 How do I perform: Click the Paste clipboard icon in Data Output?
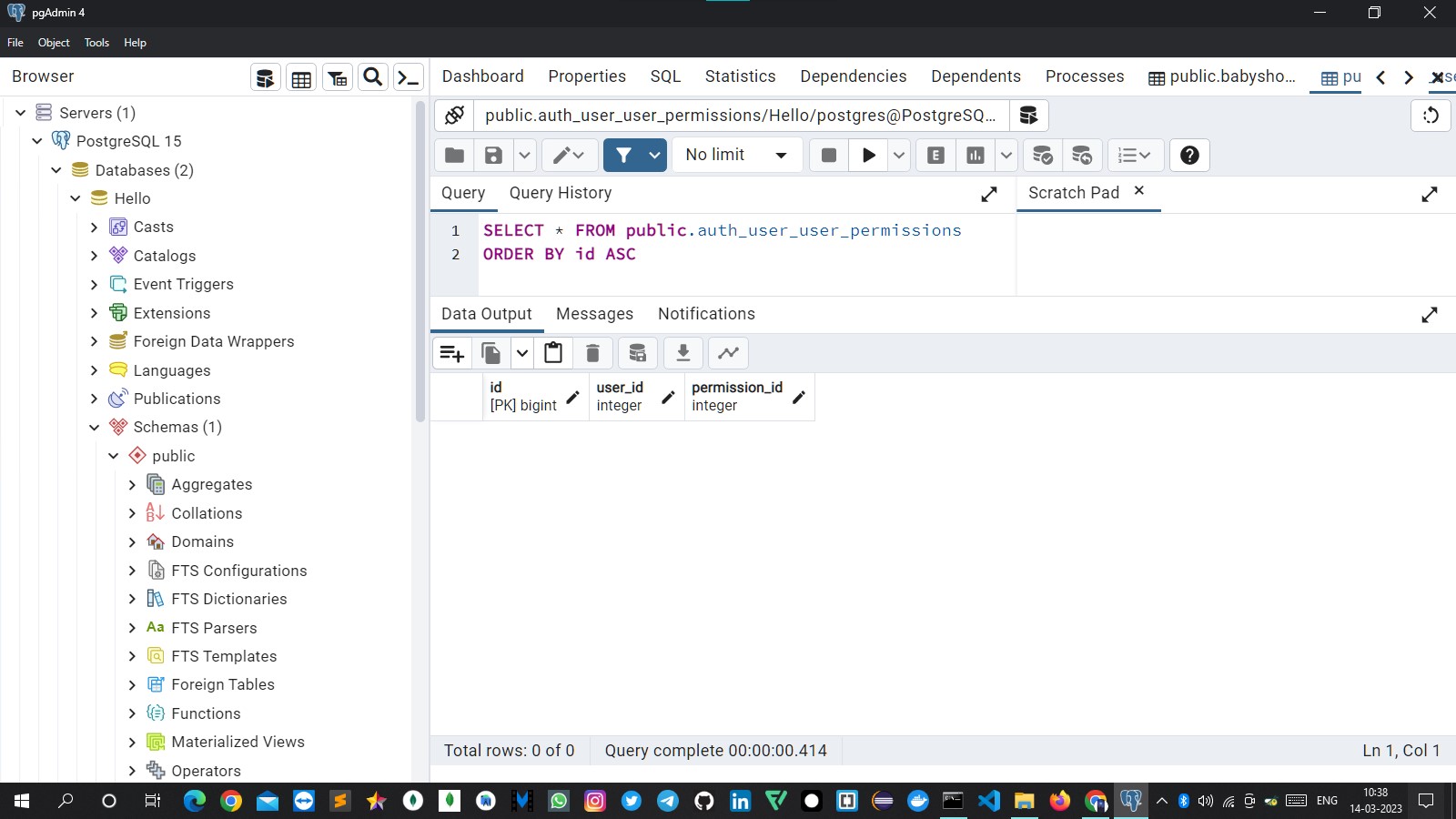pos(553,353)
